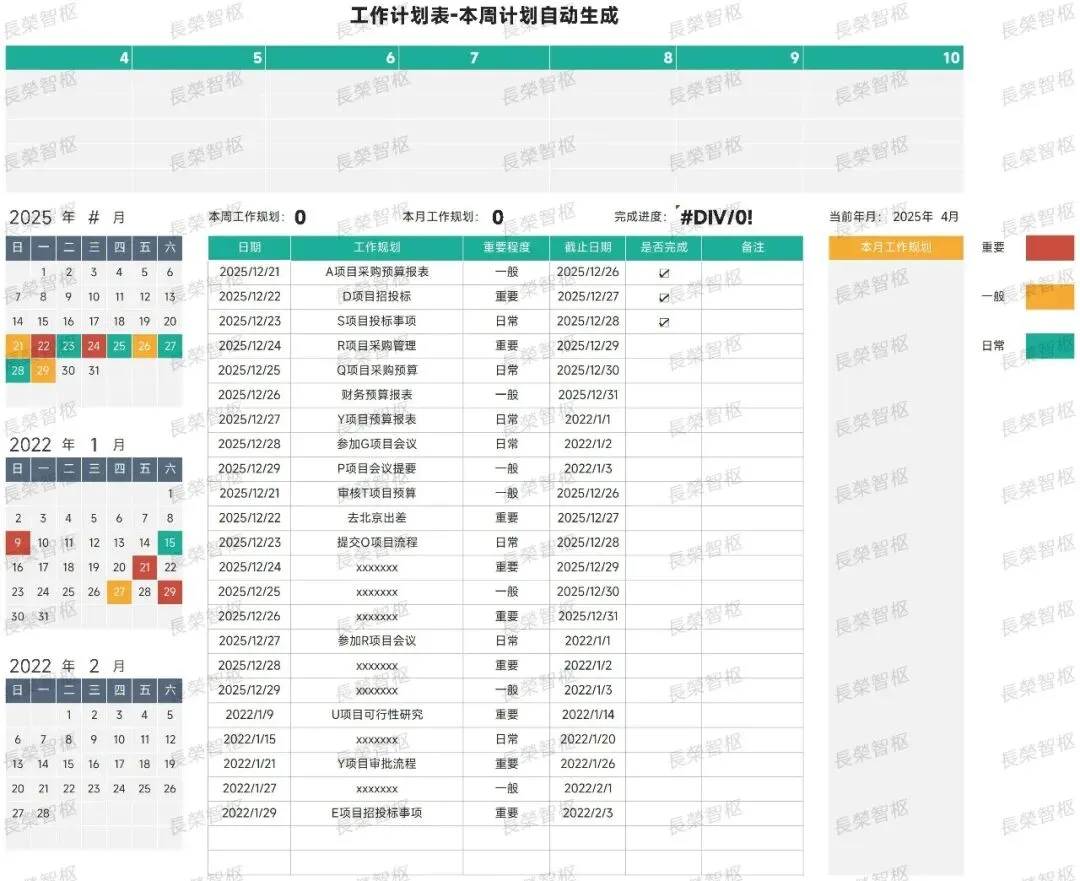Screen dimensions: 1080x881
Task: Select green day 15 in January 2022 calendar
Action: pyautogui.click(x=170, y=543)
